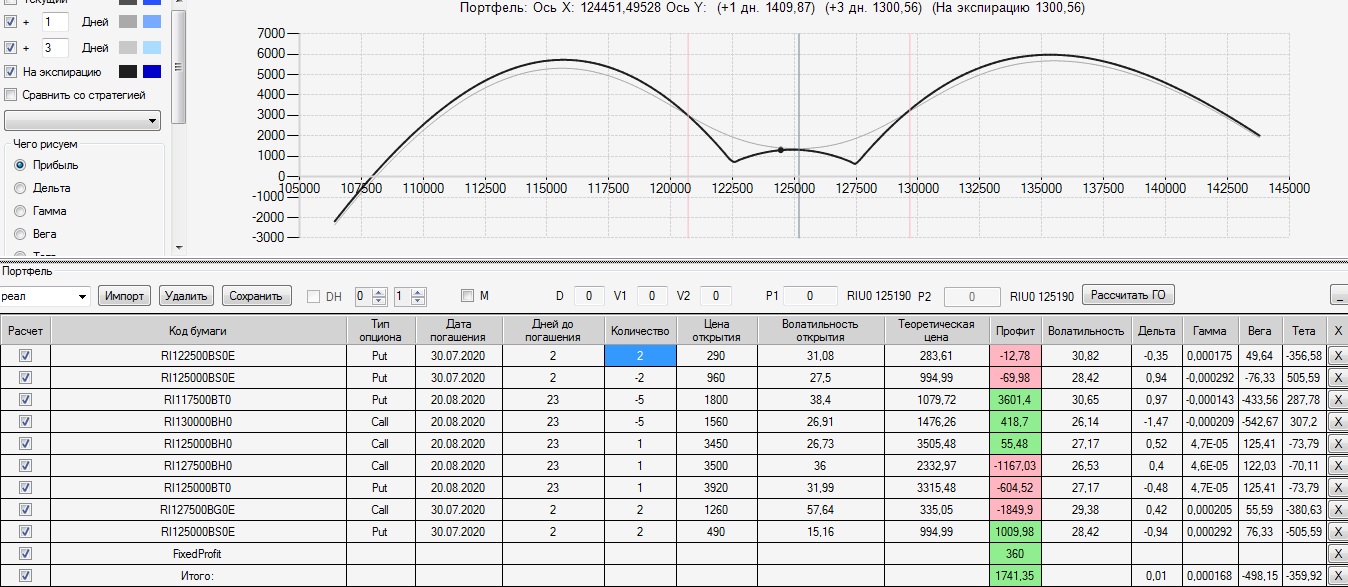Click the Удалить button
The image size is (1348, 587).
click(186, 296)
